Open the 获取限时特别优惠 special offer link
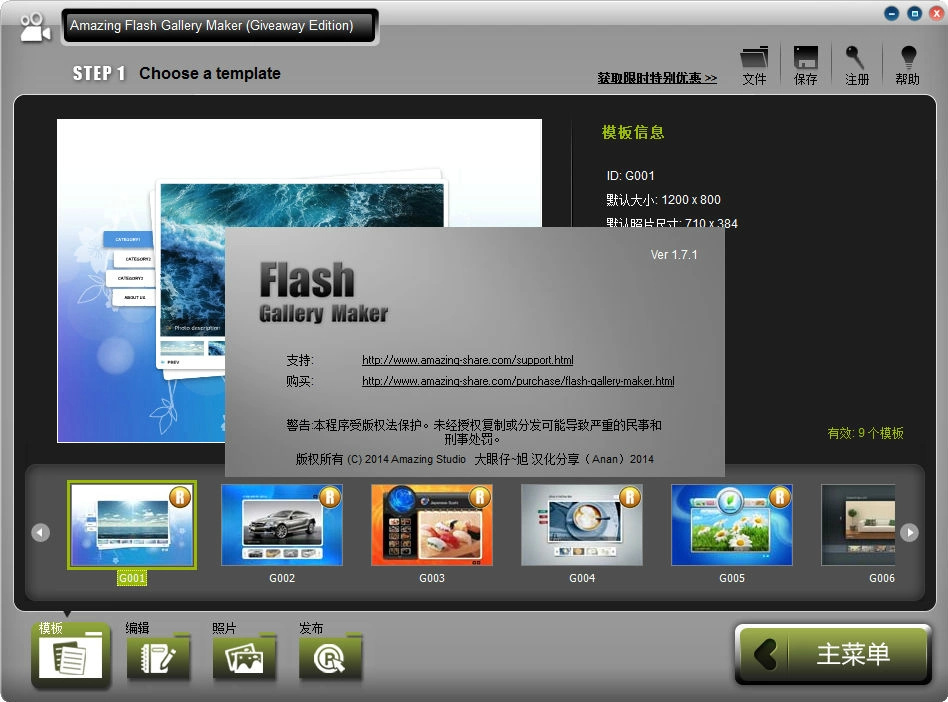 (x=657, y=78)
